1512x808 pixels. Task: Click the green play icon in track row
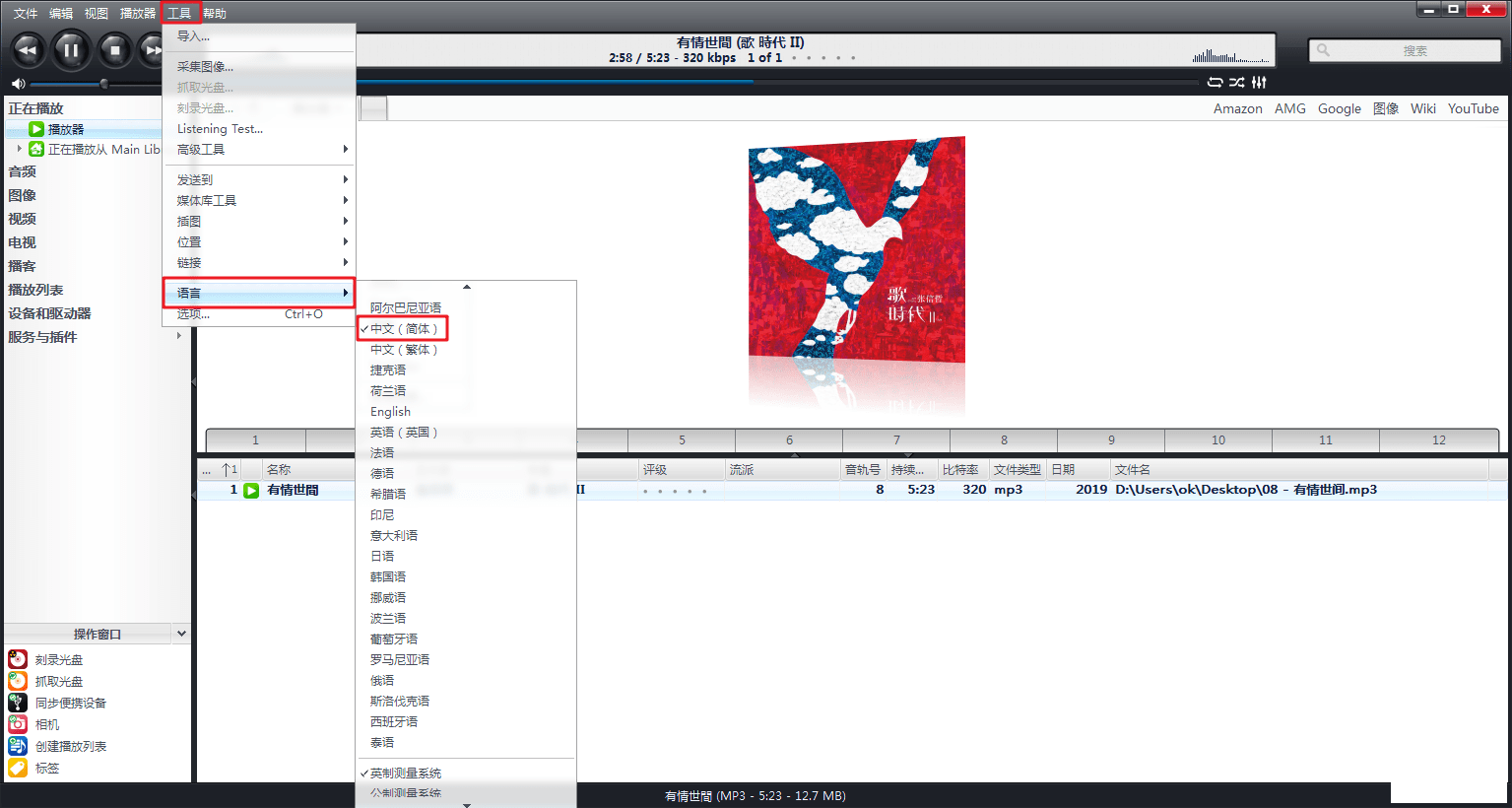click(251, 490)
